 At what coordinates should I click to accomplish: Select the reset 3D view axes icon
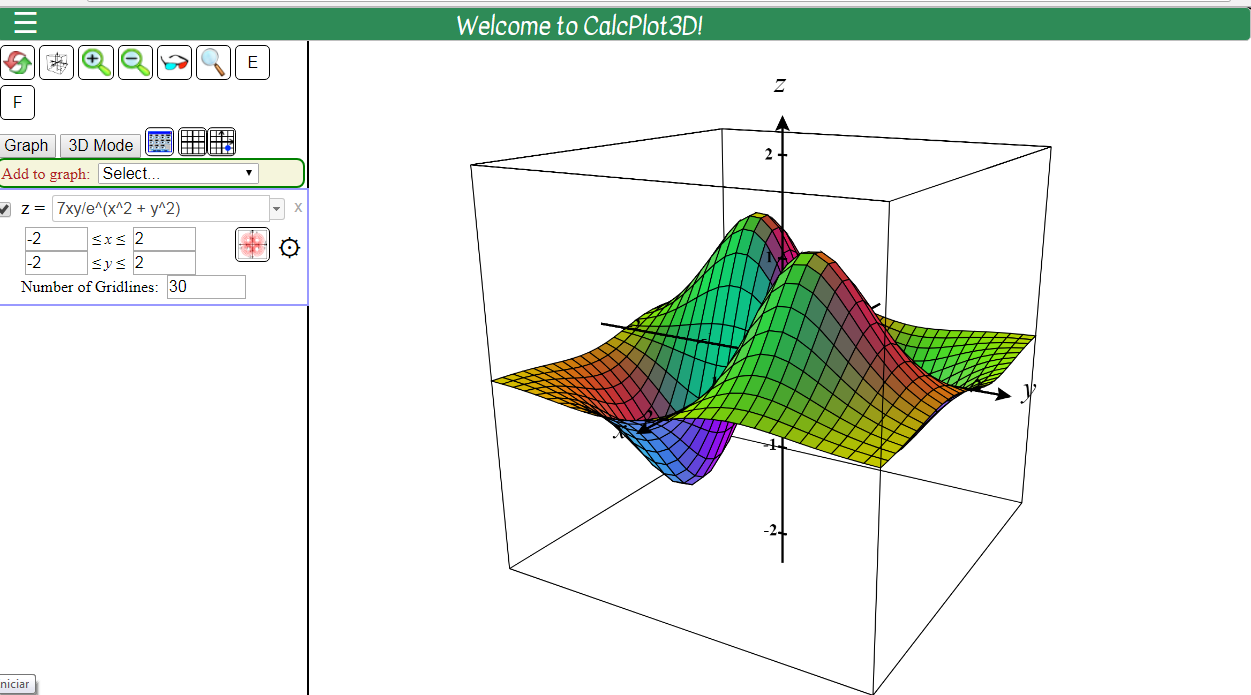coord(56,62)
